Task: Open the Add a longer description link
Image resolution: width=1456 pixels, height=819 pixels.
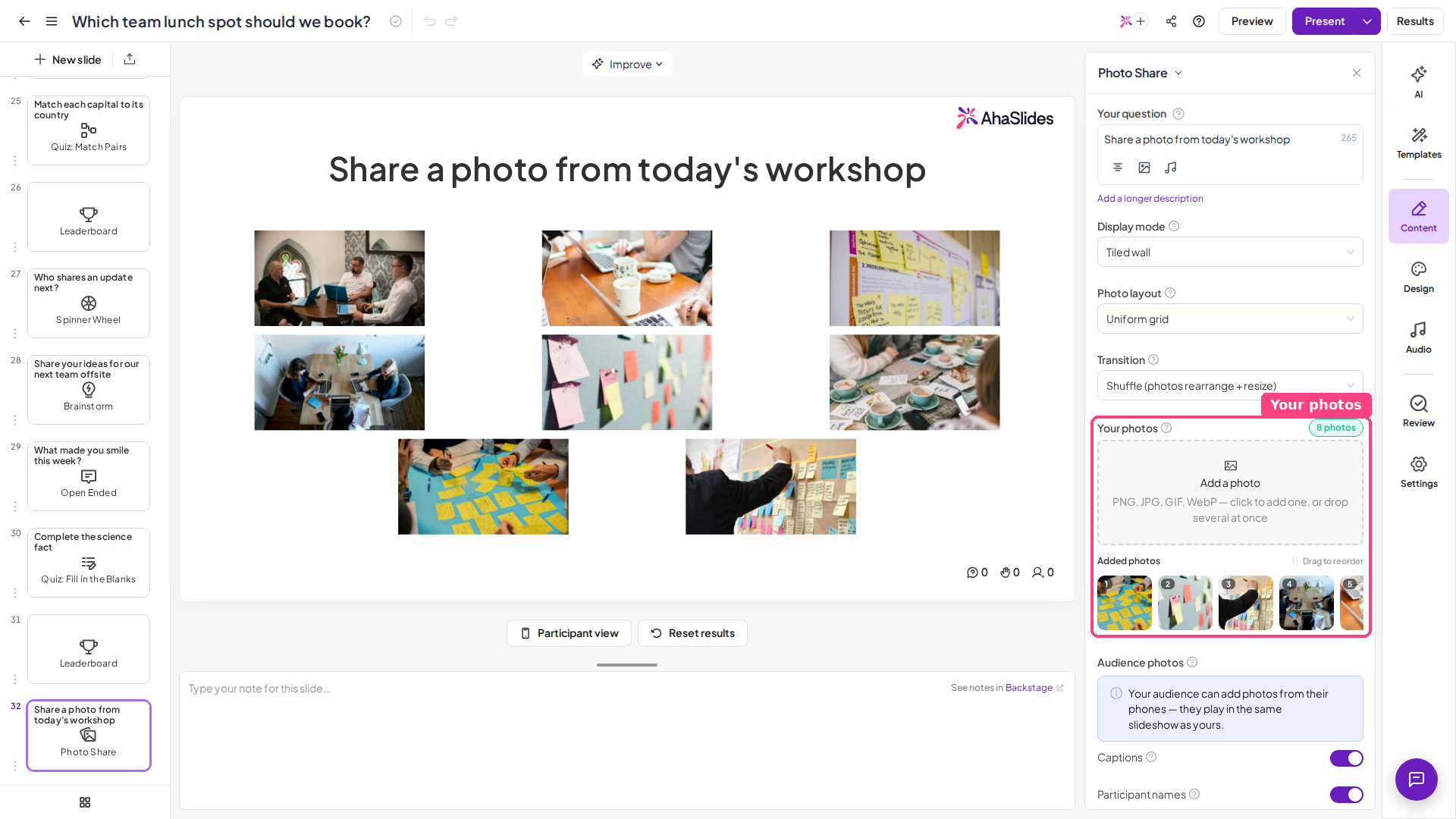Action: 1150,199
